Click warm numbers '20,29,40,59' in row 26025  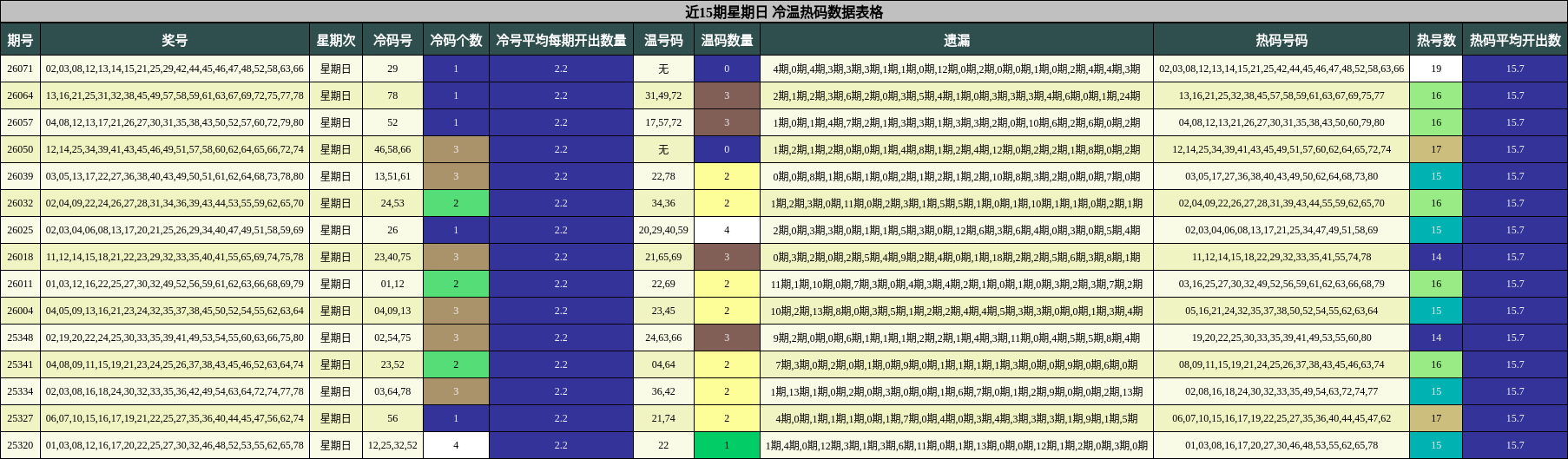pos(663,230)
